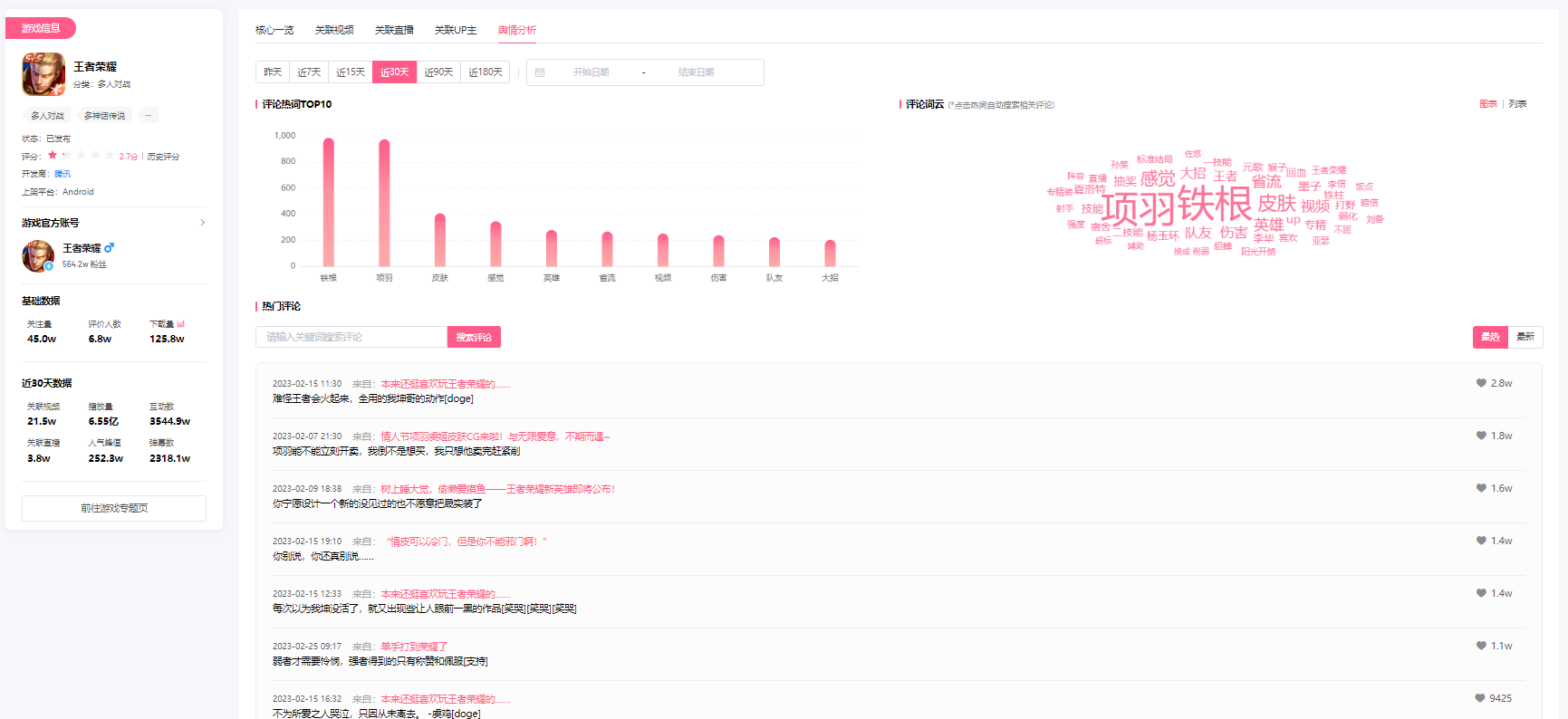Open the developer link 腾讯
Screen dimensions: 1568x719
(x=62, y=174)
